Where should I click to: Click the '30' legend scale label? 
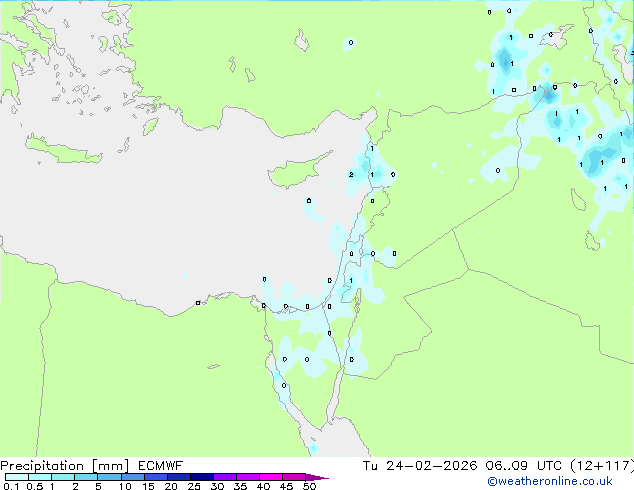pyautogui.click(x=217, y=486)
